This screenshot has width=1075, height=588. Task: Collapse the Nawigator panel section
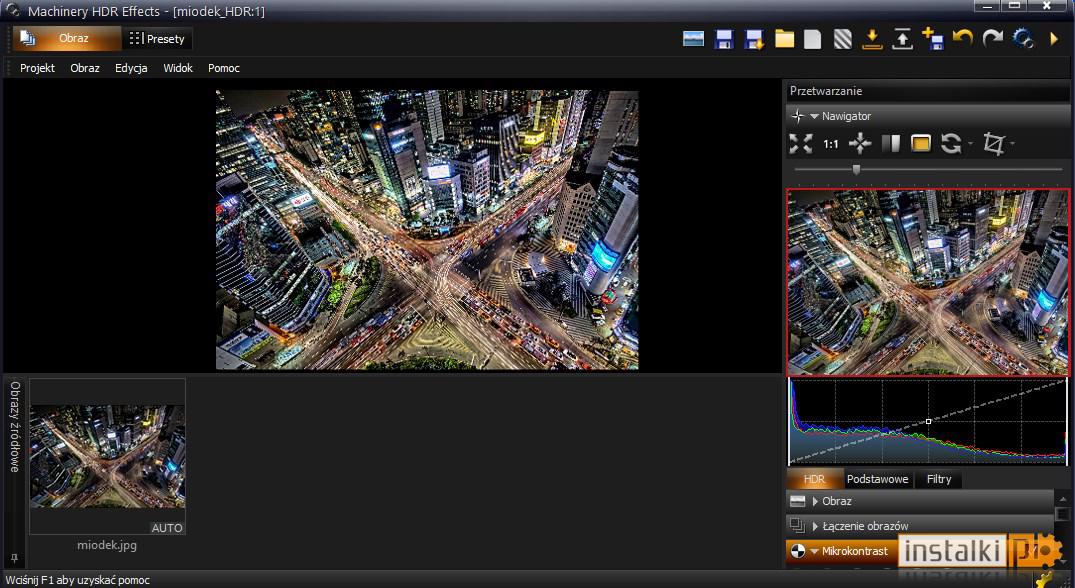click(814, 117)
